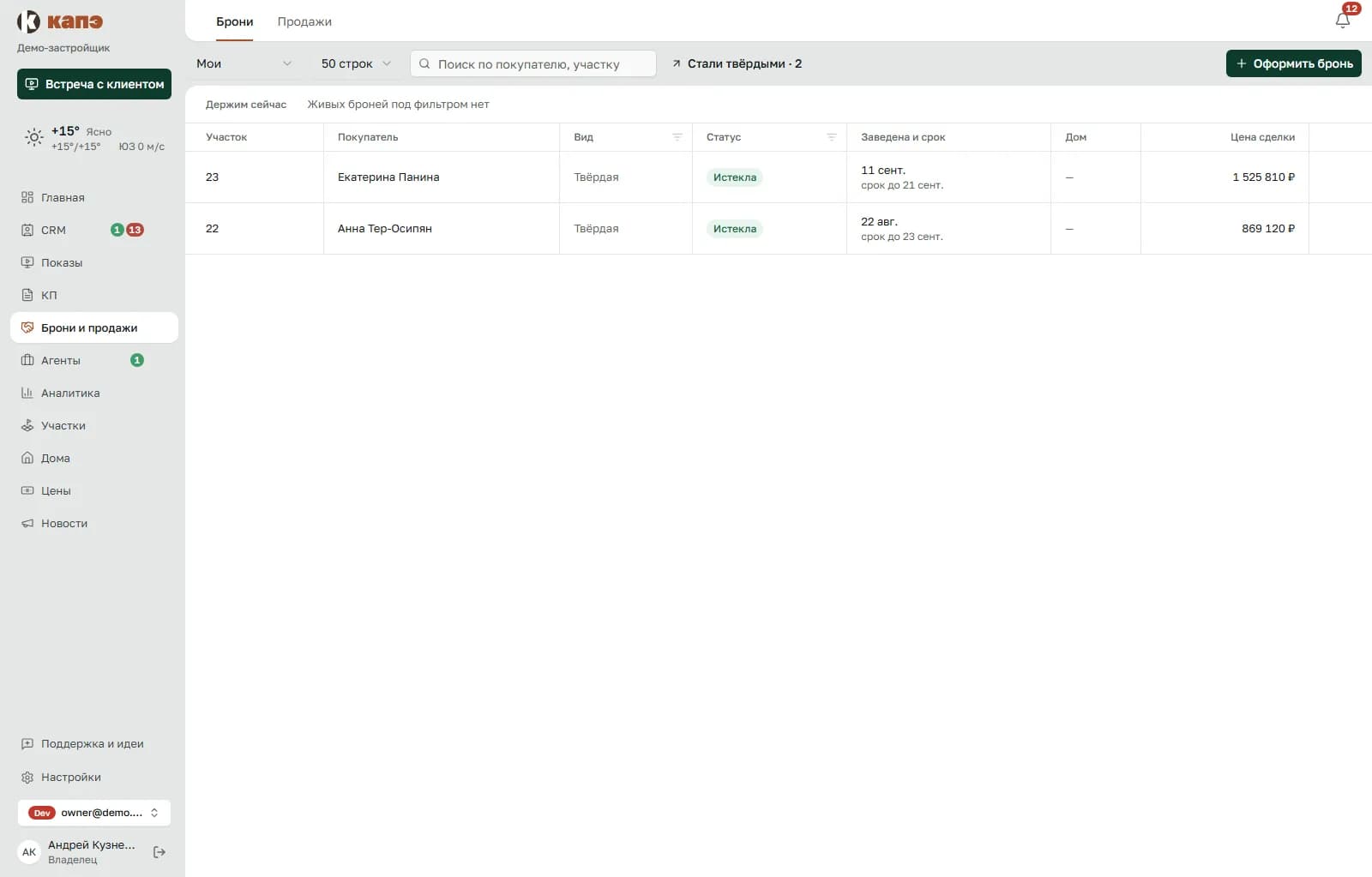Click the Настройки gear icon
This screenshot has height=877, width=1372.
[x=27, y=777]
